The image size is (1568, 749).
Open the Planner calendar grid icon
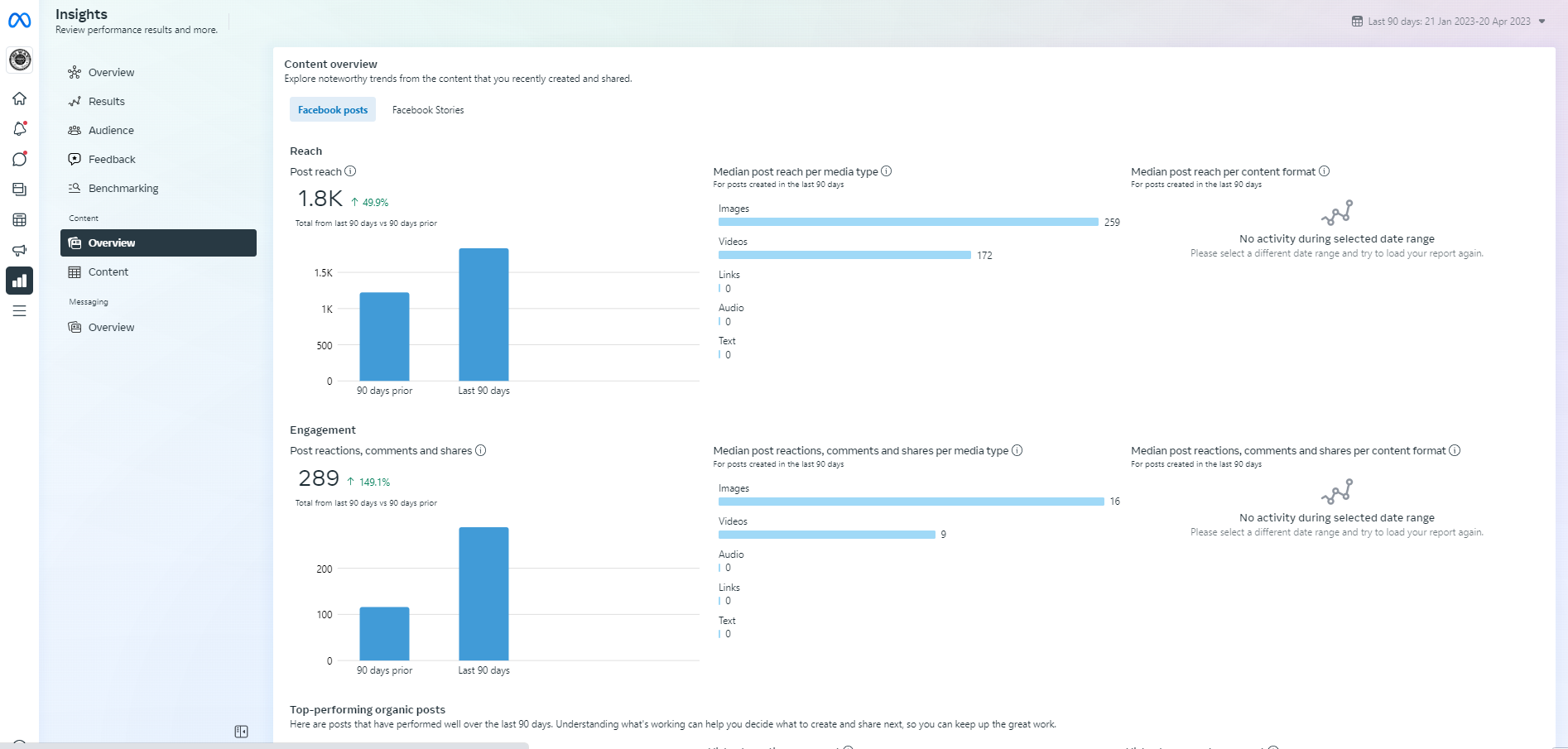point(20,220)
